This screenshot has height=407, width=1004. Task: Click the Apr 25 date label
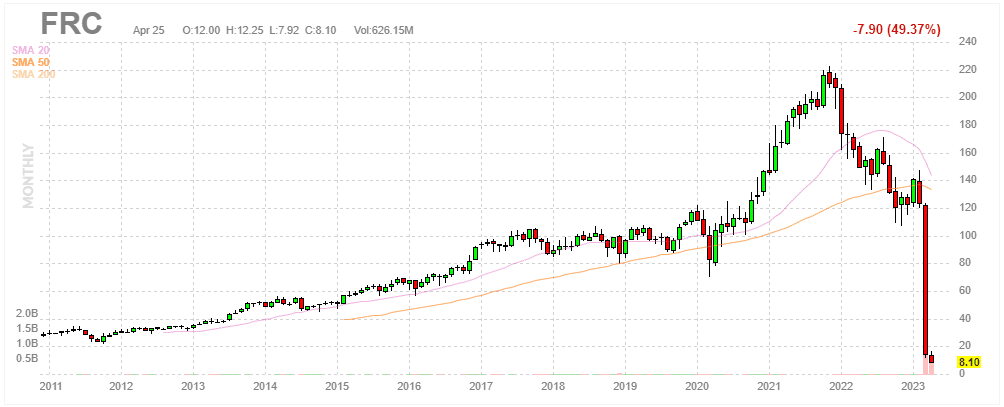pyautogui.click(x=149, y=30)
